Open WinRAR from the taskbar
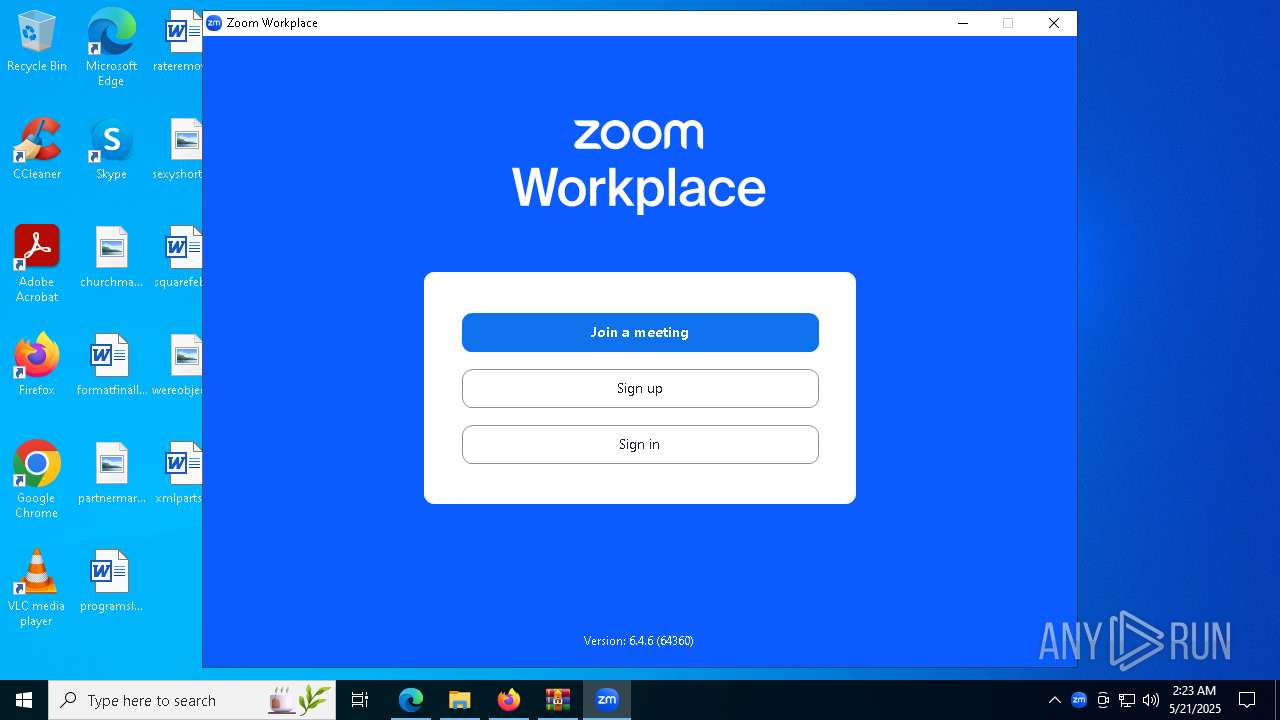This screenshot has height=720, width=1280. pos(558,700)
